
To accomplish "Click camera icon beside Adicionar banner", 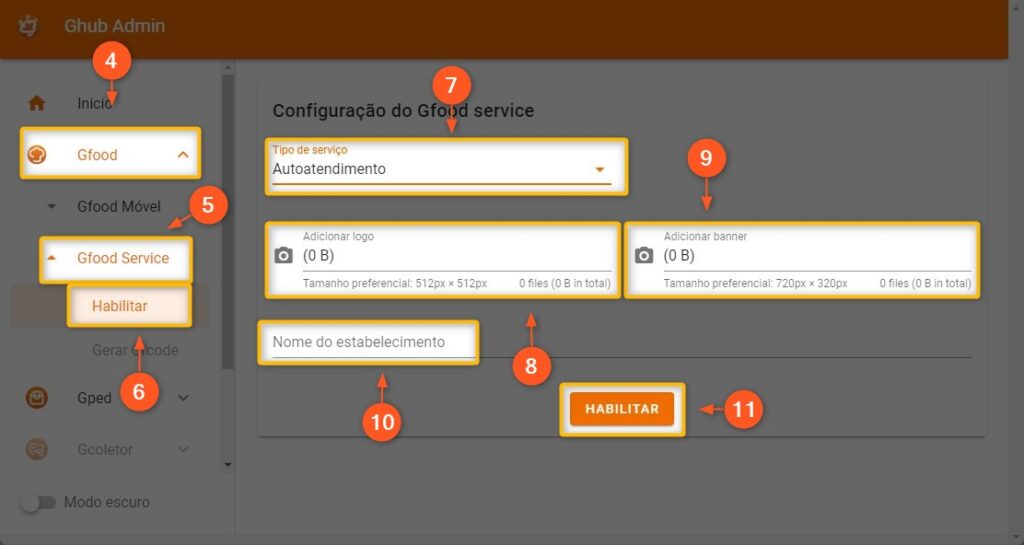I will tap(644, 256).
